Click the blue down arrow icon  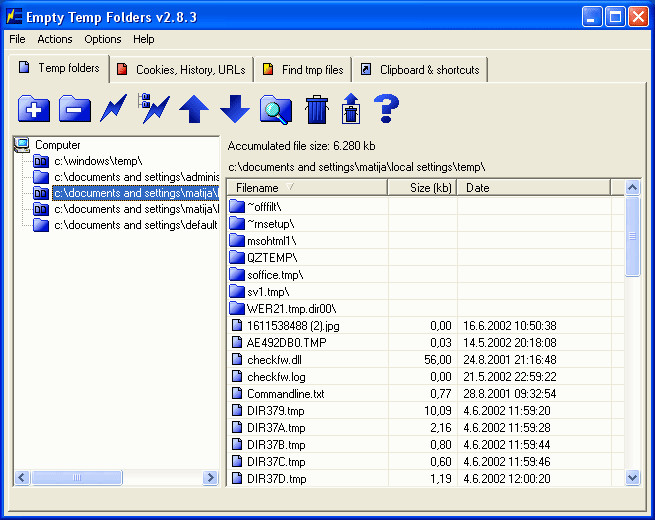click(x=235, y=109)
